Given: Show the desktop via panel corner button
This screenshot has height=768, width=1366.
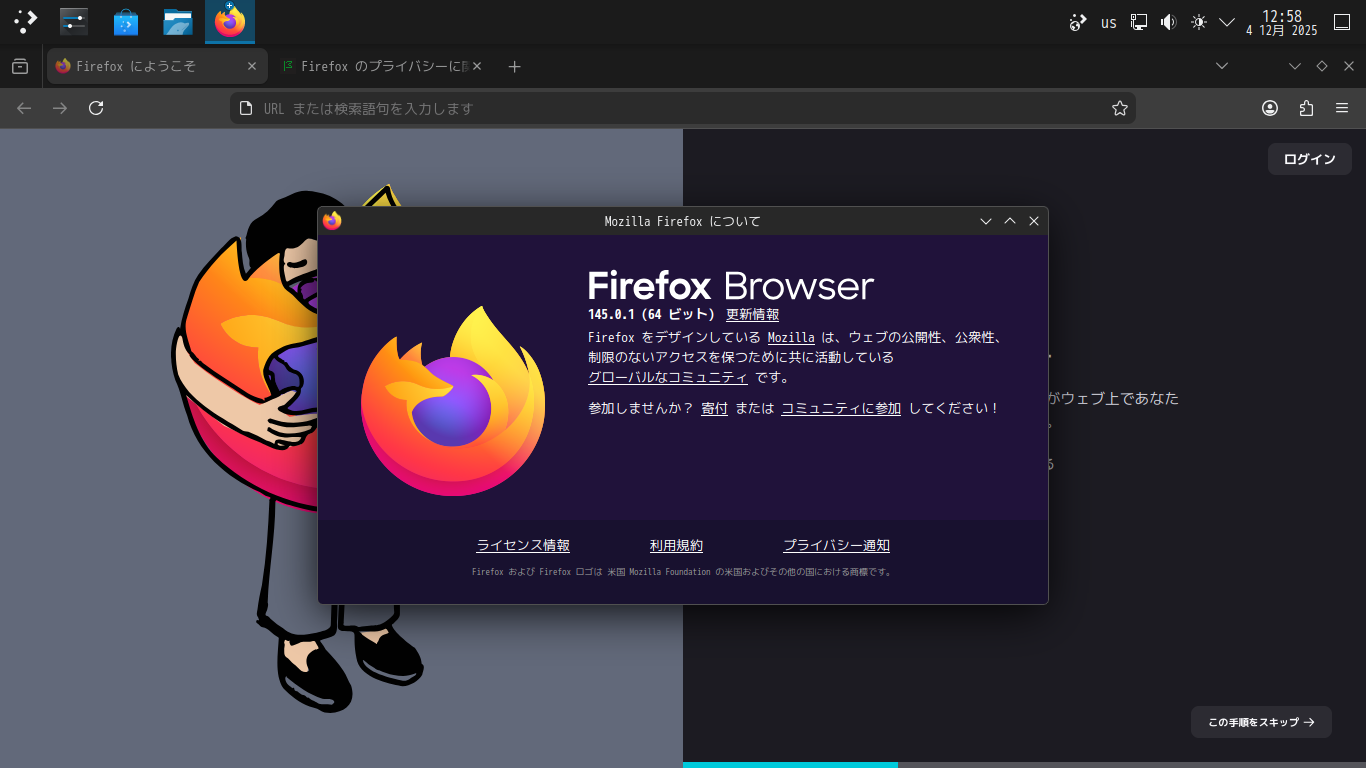Looking at the screenshot, I should [x=1342, y=21].
